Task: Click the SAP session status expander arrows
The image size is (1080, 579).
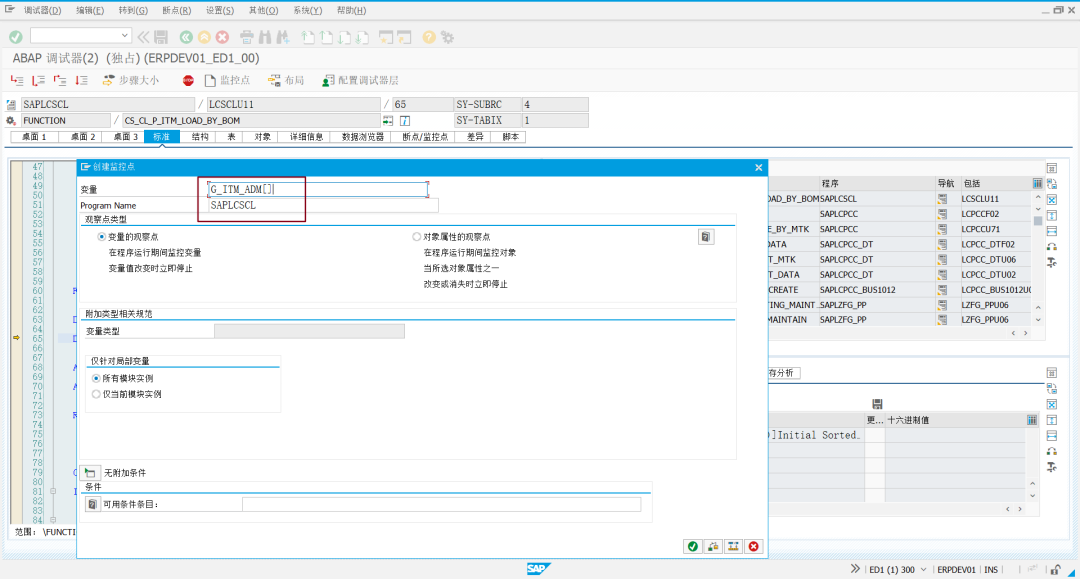Action: (855, 569)
